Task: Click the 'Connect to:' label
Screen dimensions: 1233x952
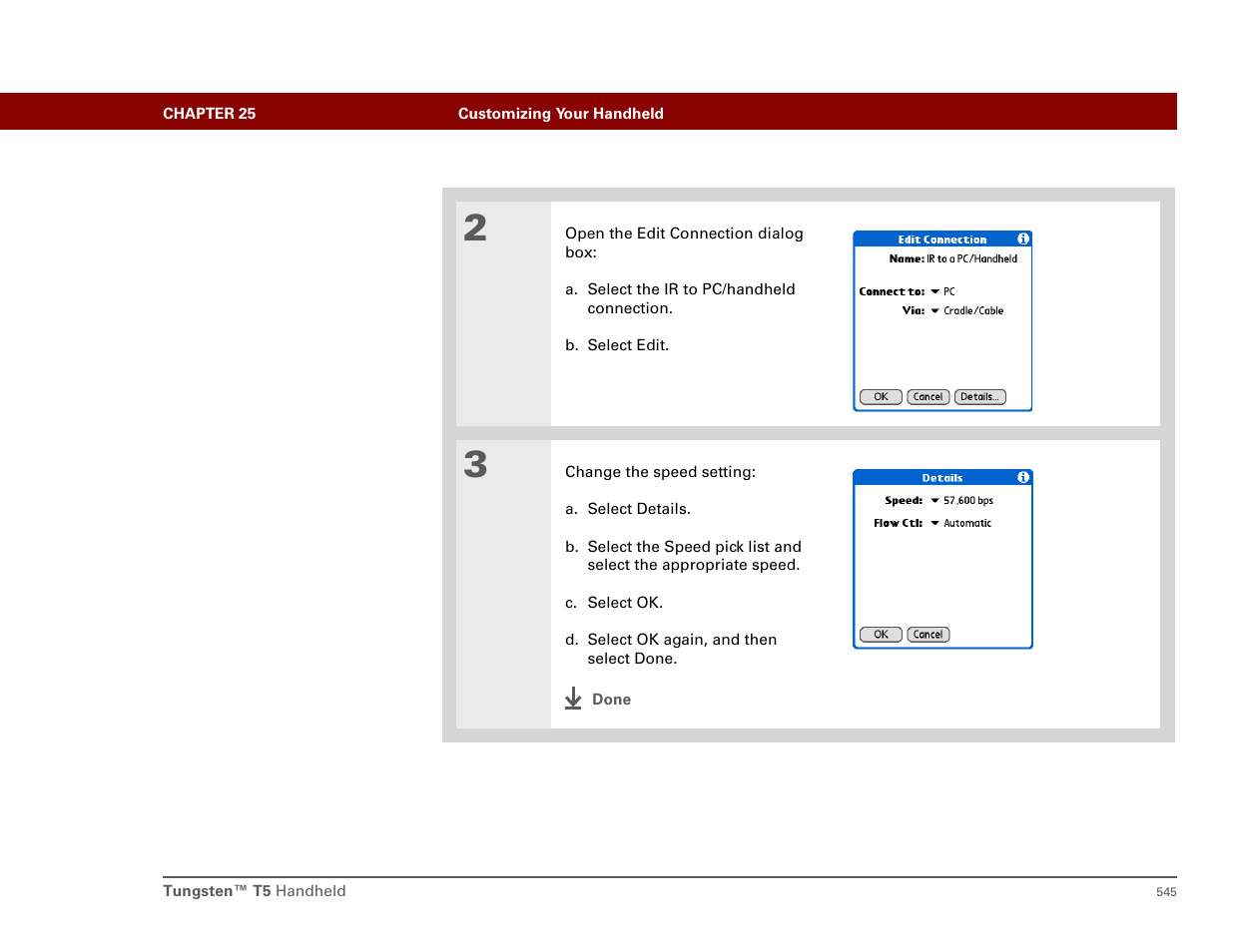Action: 892,292
